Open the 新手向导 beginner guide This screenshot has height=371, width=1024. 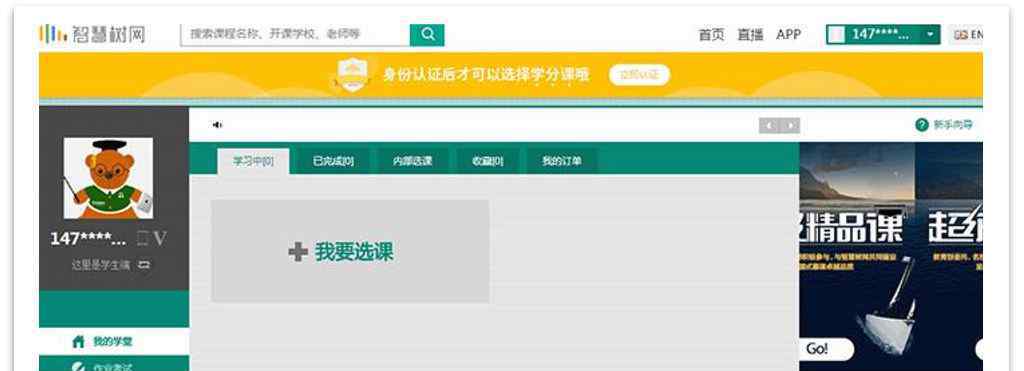pos(953,125)
